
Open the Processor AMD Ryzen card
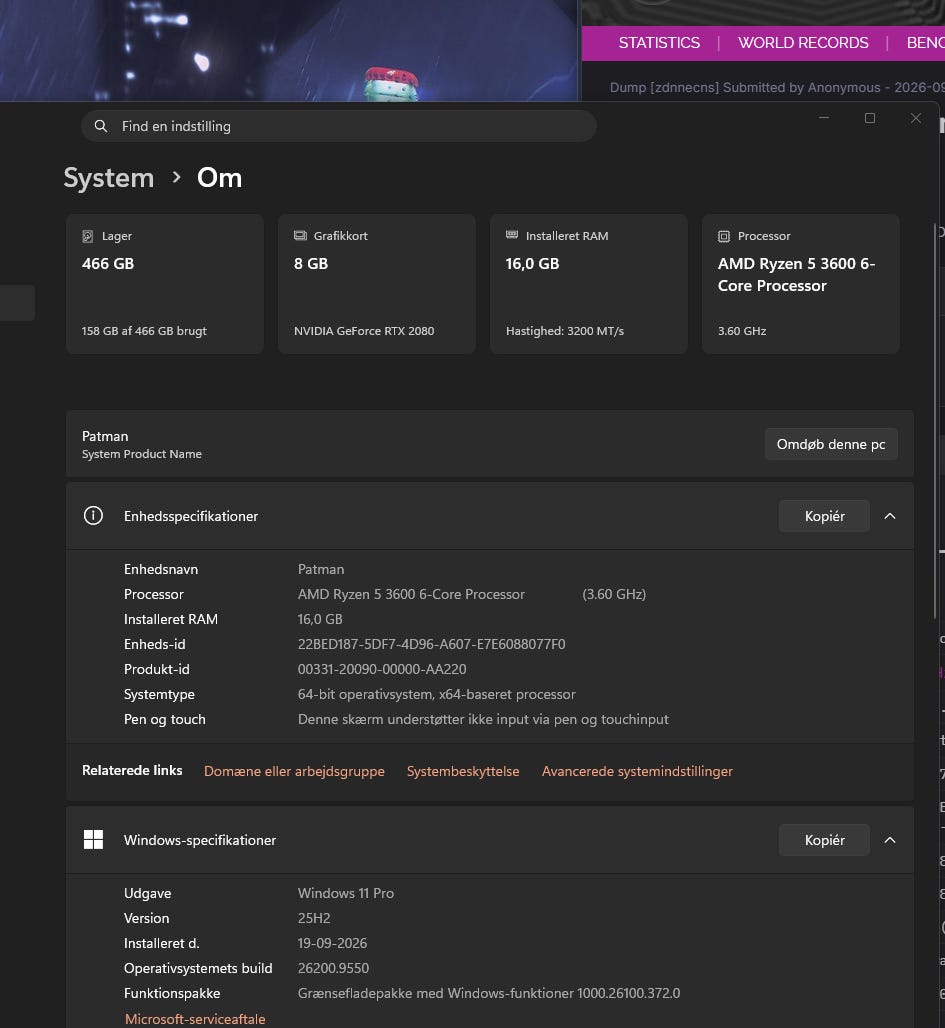pyautogui.click(x=800, y=284)
